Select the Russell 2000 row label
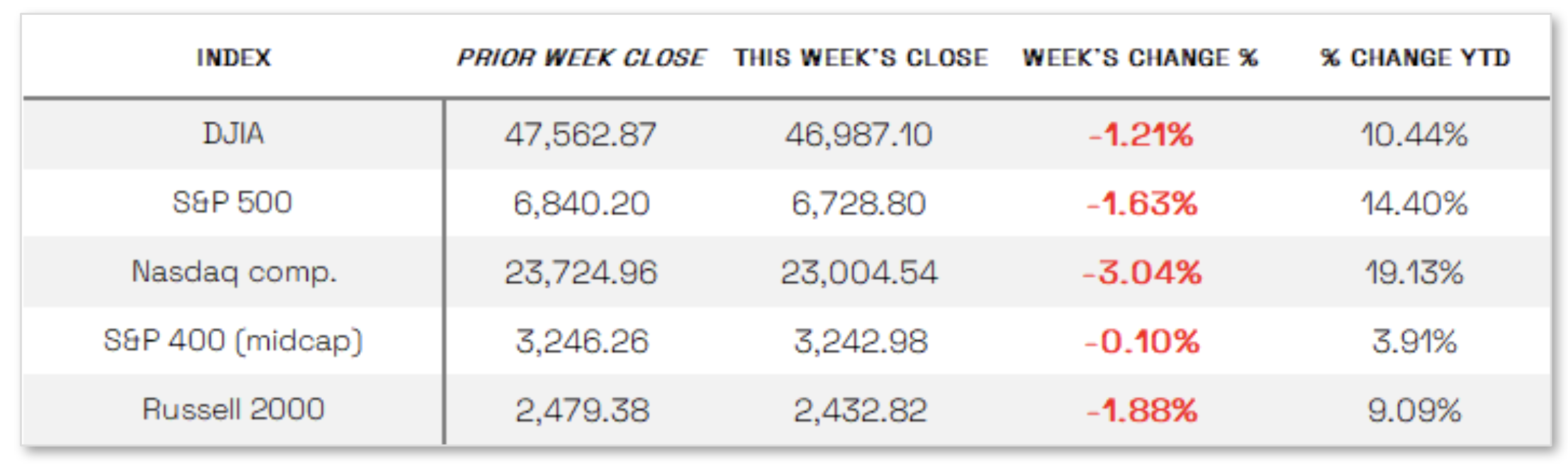The width and height of the screenshot is (1568, 465). pyautogui.click(x=233, y=409)
